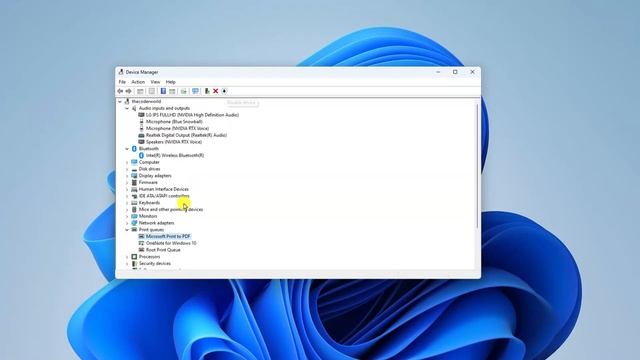This screenshot has height=360, width=640.
Task: Expand Human Interface Devices category
Action: pos(127,189)
